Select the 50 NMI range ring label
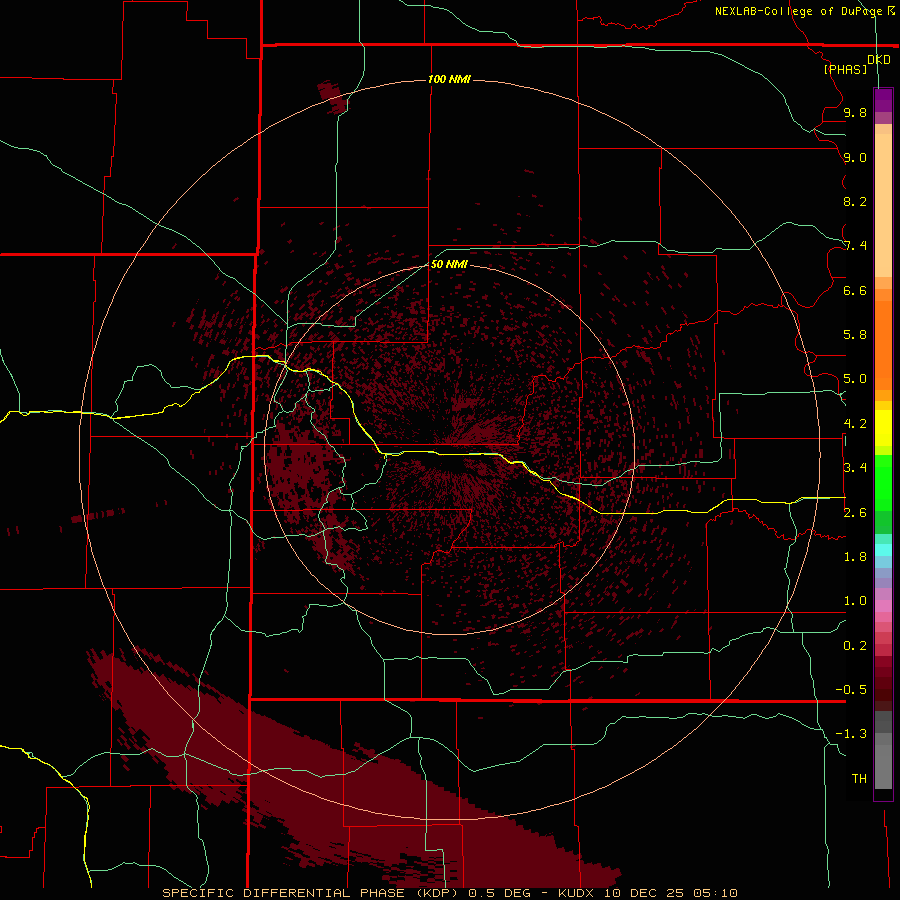This screenshot has height=900, width=900. pos(449,264)
